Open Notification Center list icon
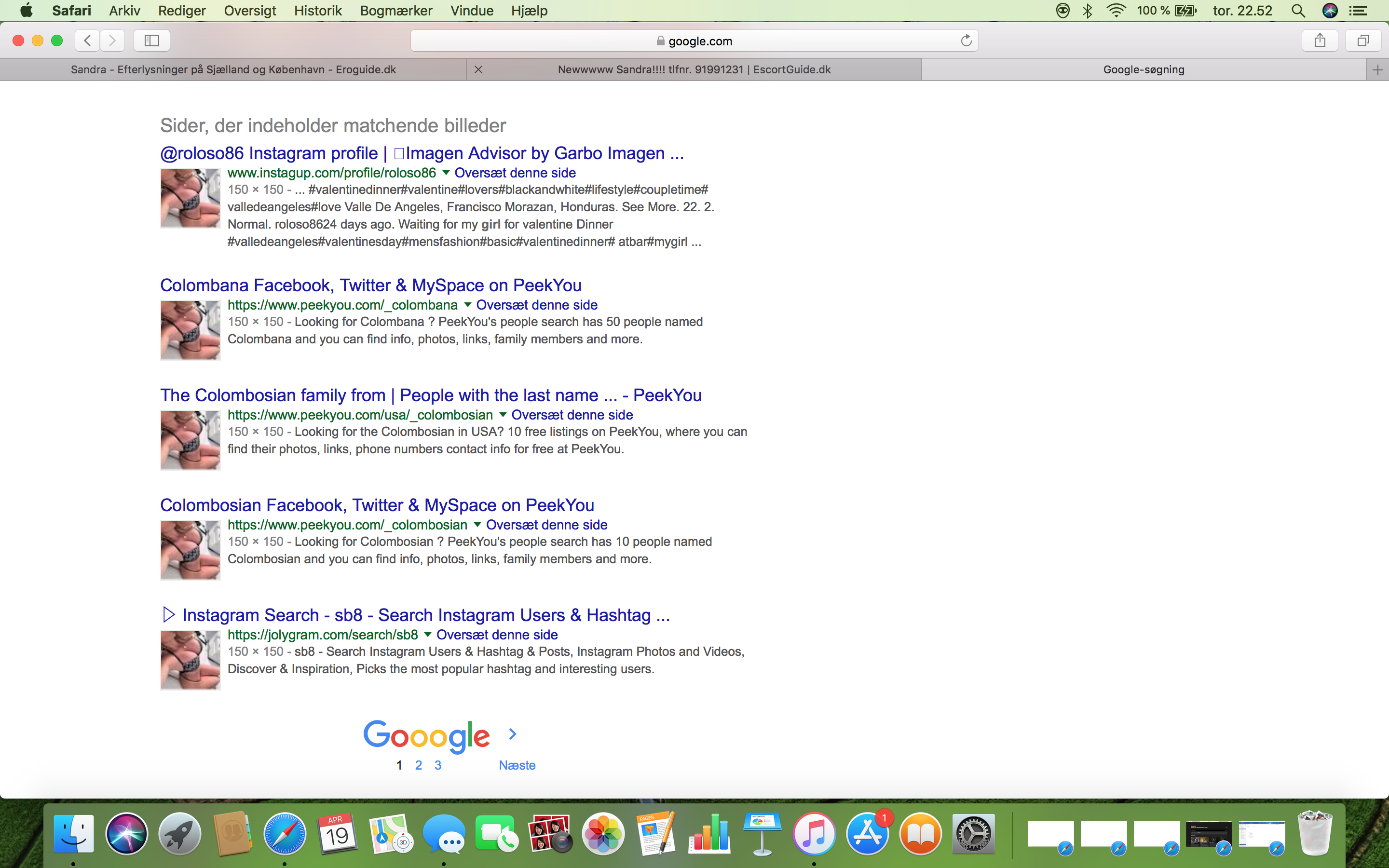 click(1358, 11)
